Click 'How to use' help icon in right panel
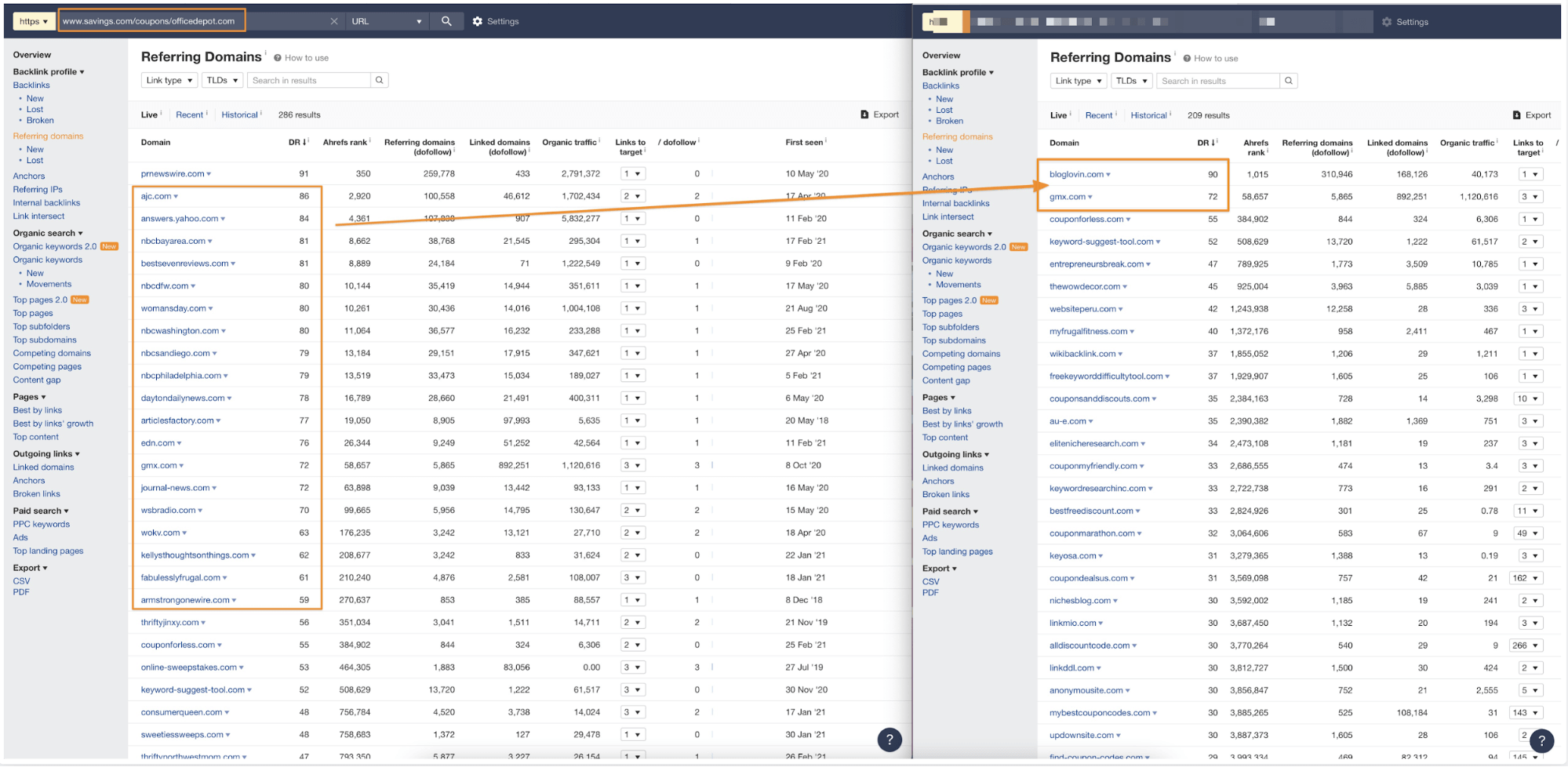 1187,58
